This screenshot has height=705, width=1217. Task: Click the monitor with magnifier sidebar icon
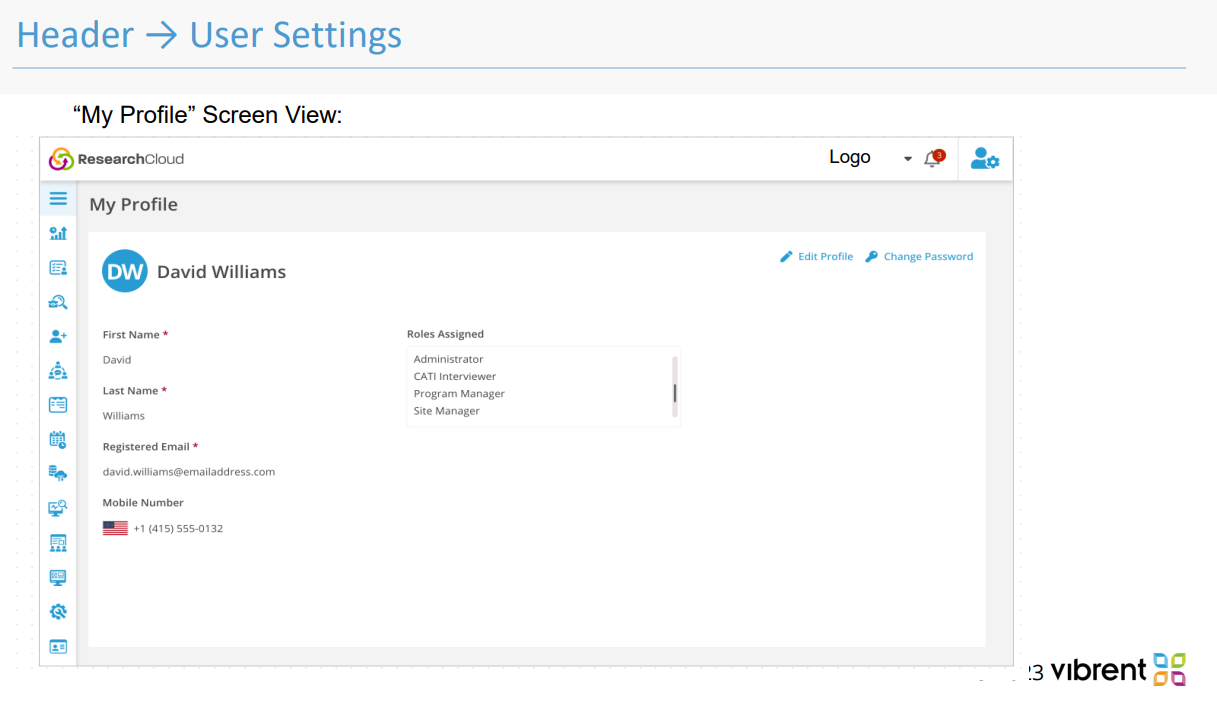(x=58, y=508)
